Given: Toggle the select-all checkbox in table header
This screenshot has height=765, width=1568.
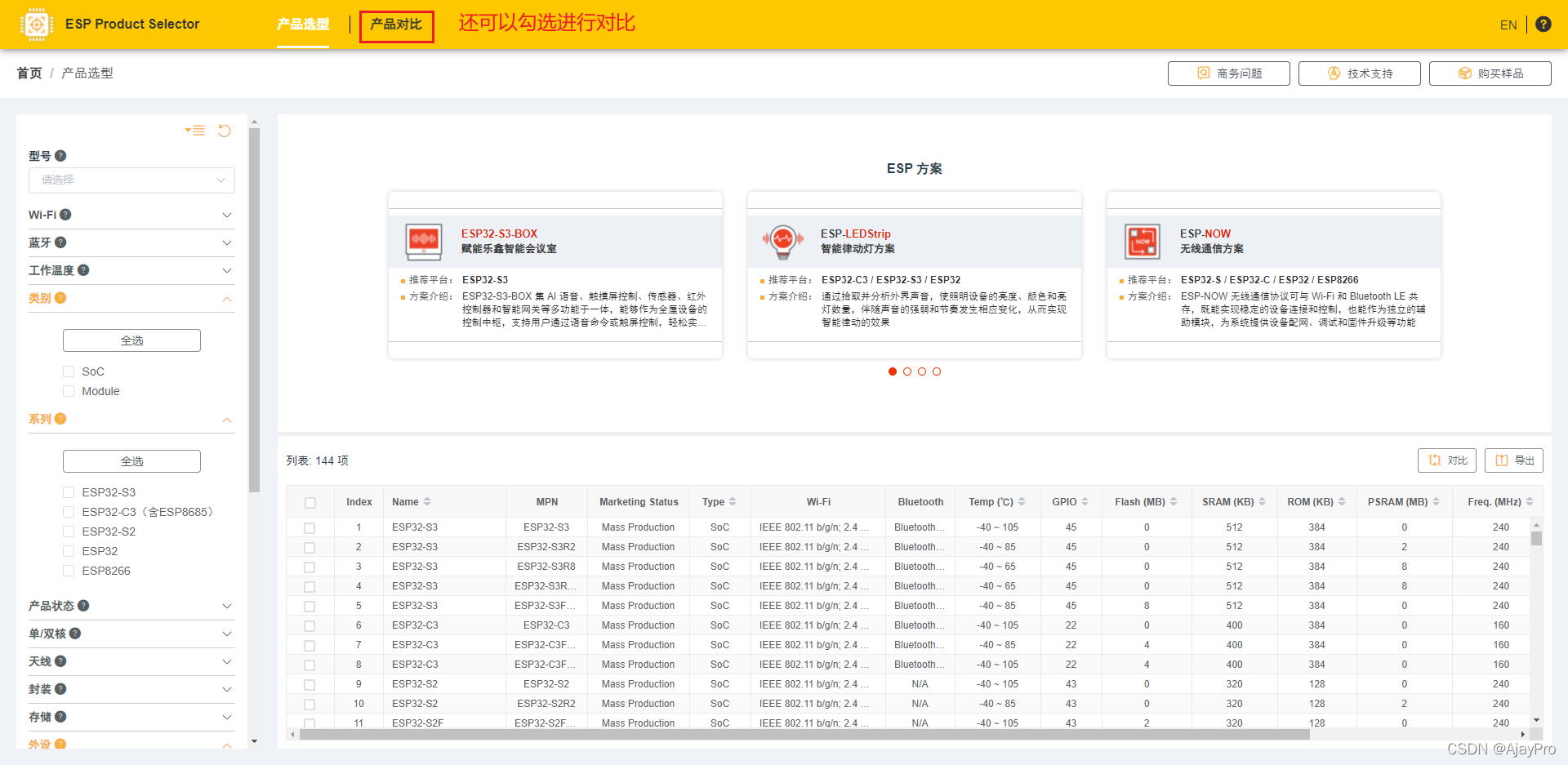Looking at the screenshot, I should click(x=310, y=503).
